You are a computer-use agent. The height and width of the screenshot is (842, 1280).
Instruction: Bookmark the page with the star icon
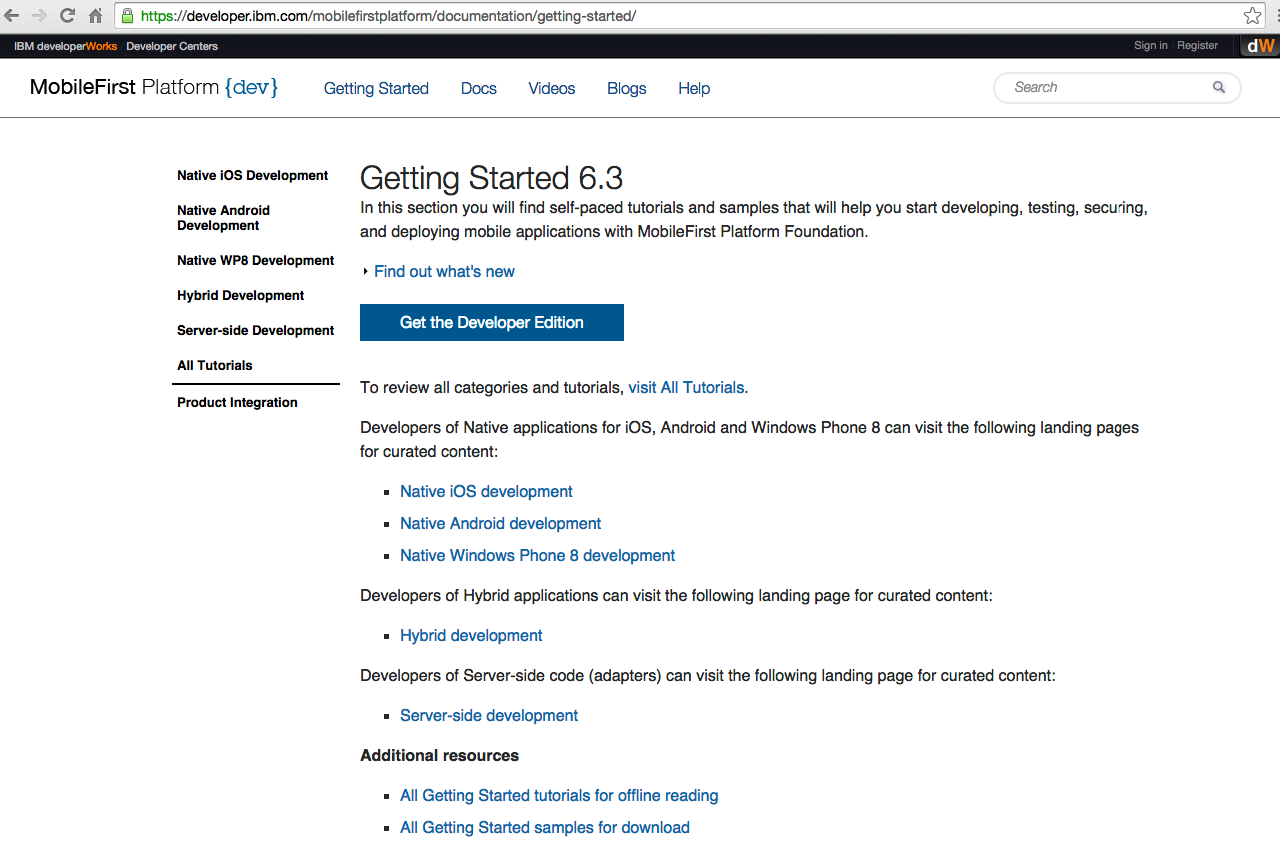click(1252, 16)
